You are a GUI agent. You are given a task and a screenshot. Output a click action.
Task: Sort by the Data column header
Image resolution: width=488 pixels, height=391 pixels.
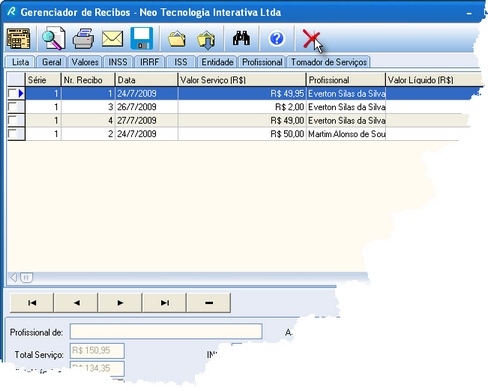coord(146,80)
